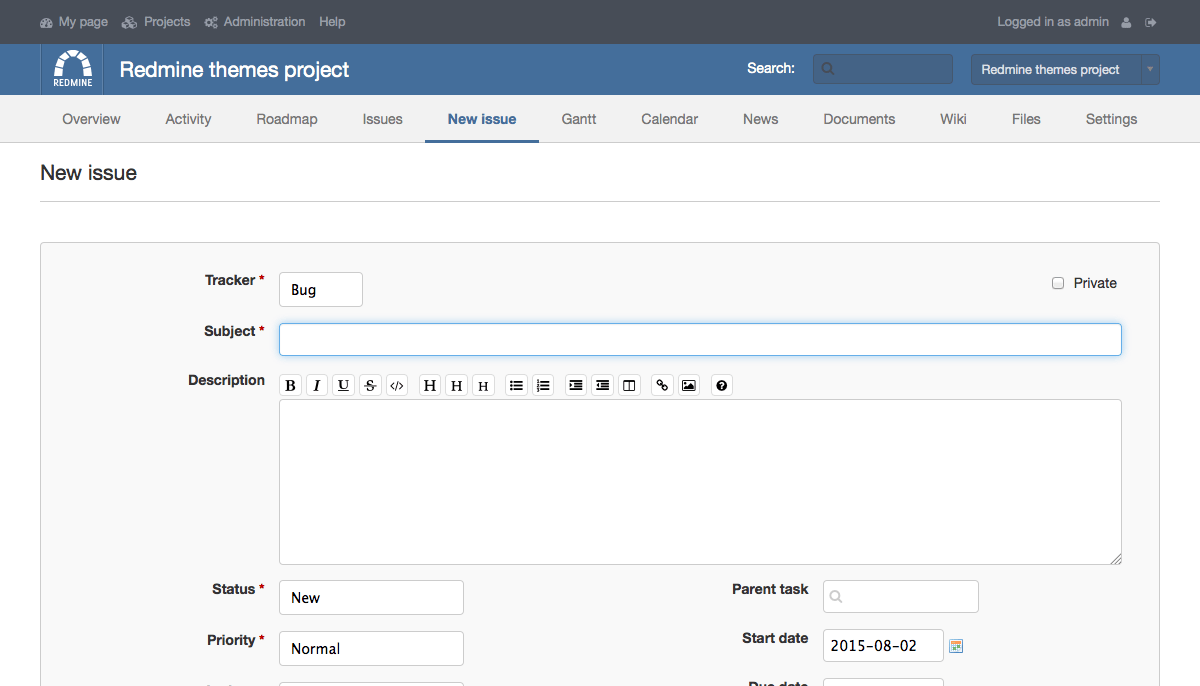The image size is (1200, 686).
Task: Select the New issue tab
Action: point(482,119)
